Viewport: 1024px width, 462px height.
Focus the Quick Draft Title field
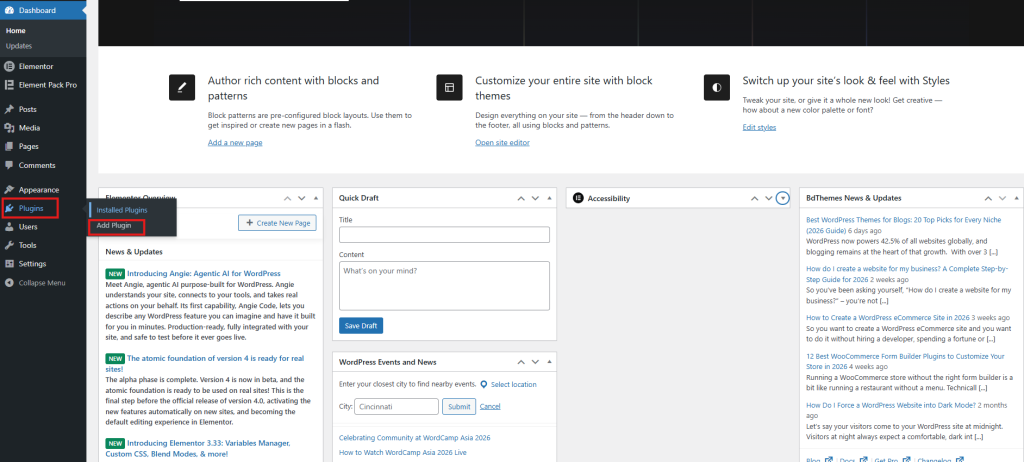tap(444, 235)
